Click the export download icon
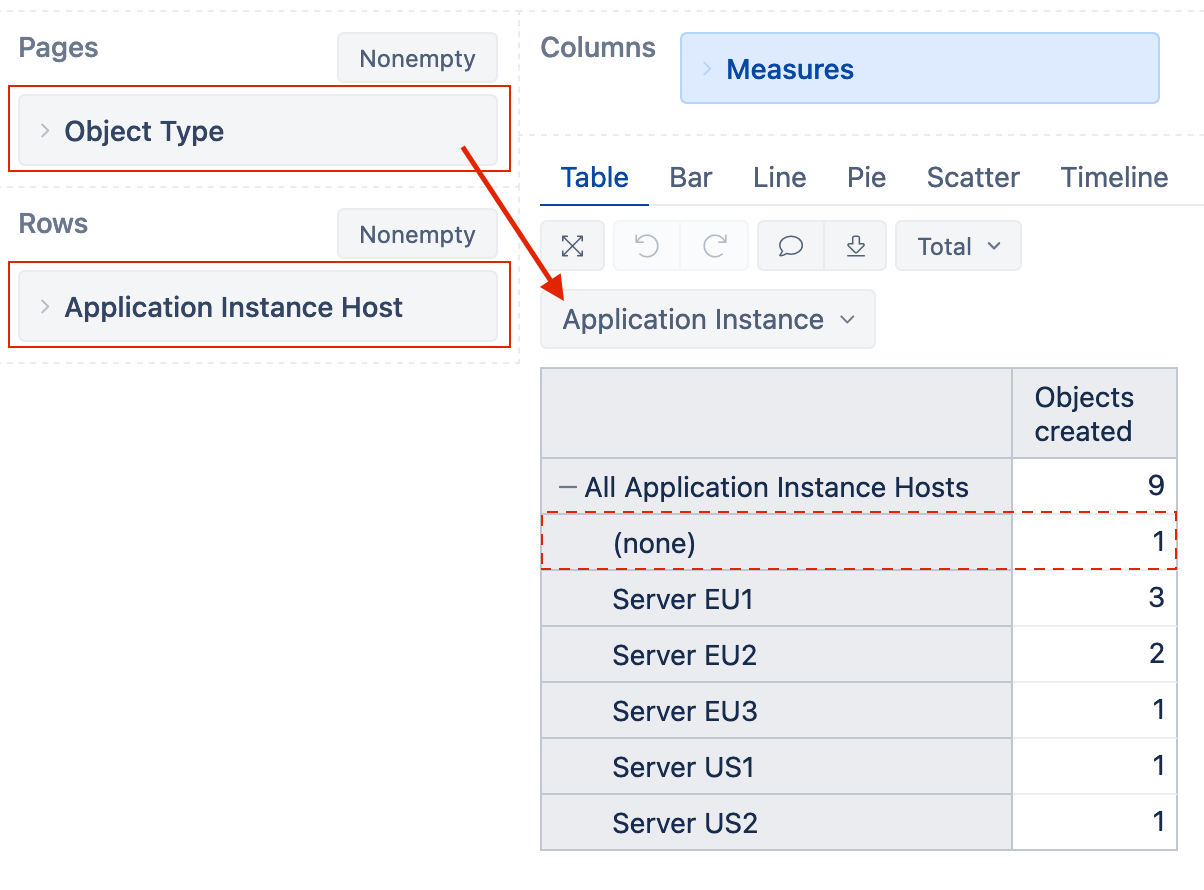Viewport: 1204px width, 890px height. tap(856, 246)
